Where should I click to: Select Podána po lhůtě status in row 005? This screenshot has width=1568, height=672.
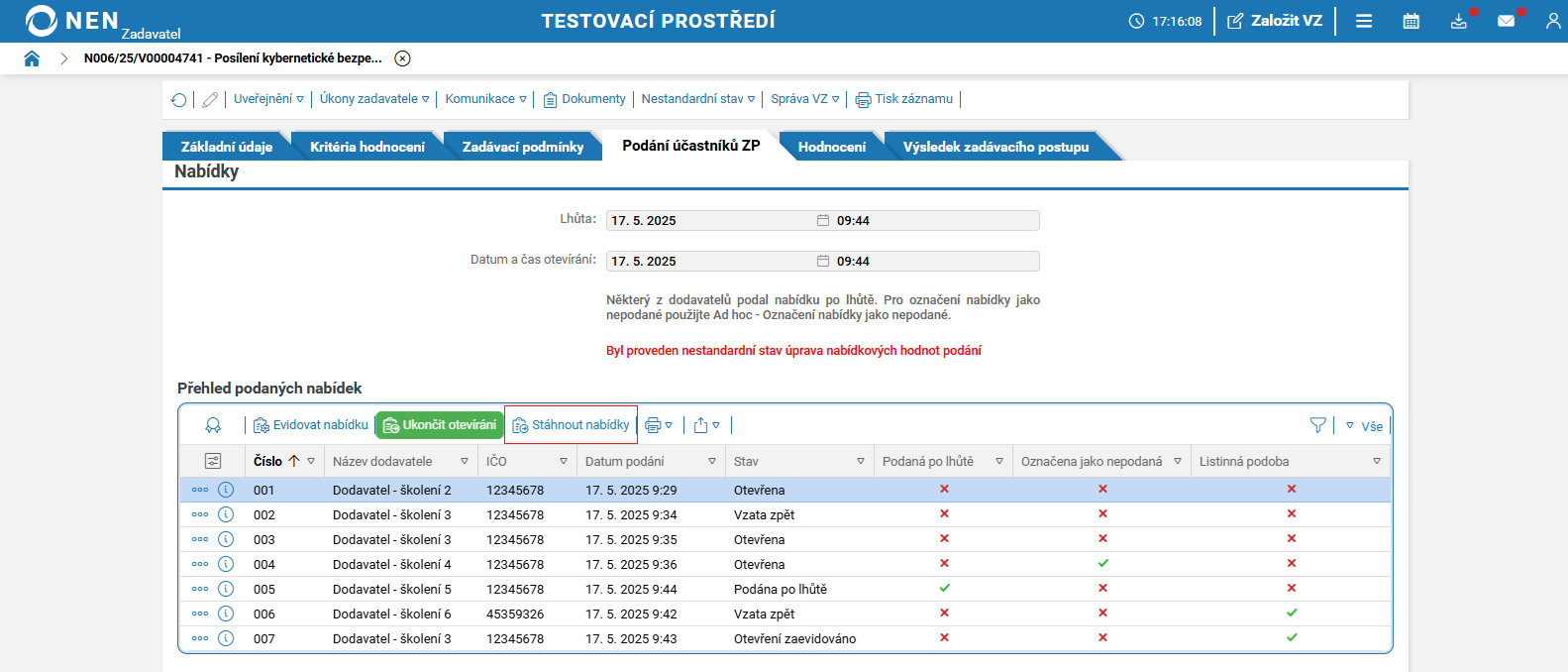[781, 590]
